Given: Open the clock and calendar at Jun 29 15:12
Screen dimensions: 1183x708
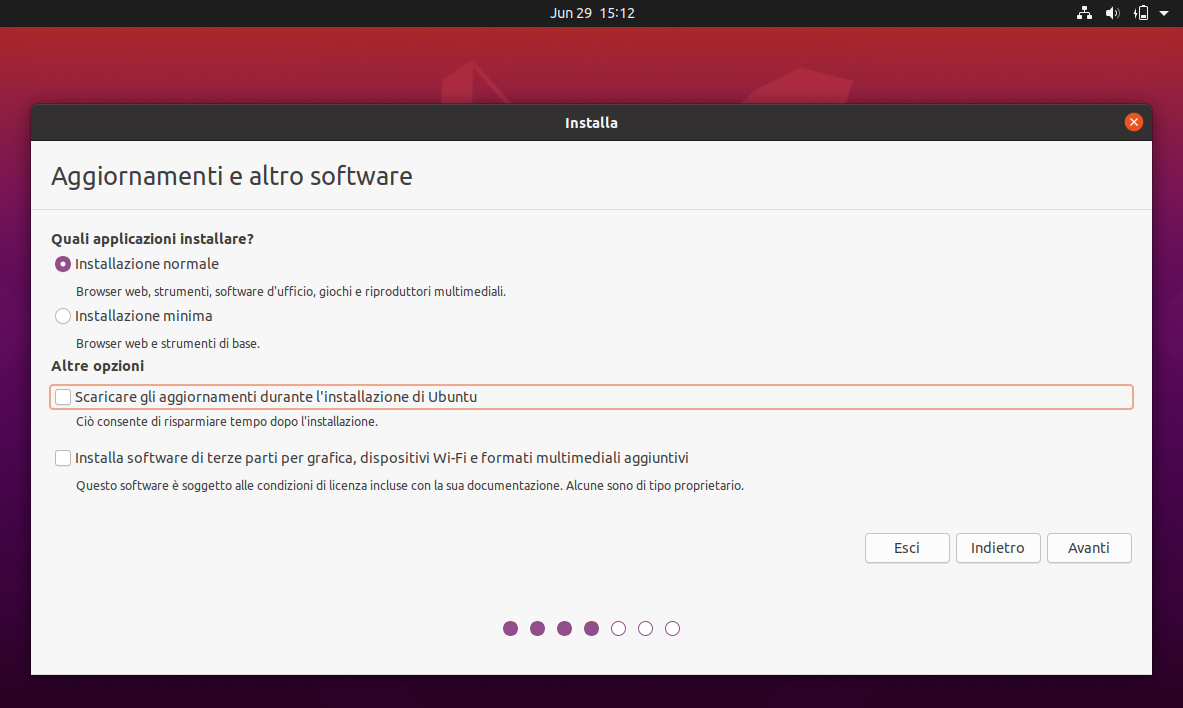Looking at the screenshot, I should tap(592, 13).
